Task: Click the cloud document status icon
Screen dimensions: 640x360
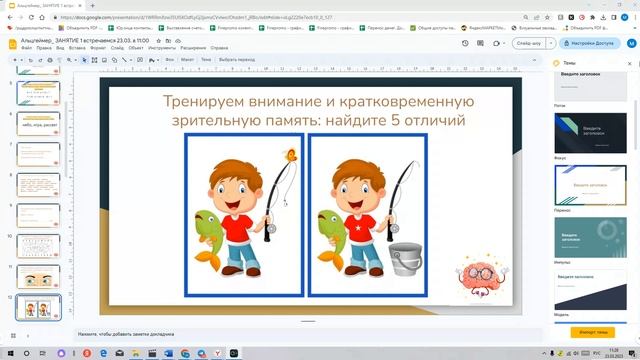Action: (x=178, y=41)
